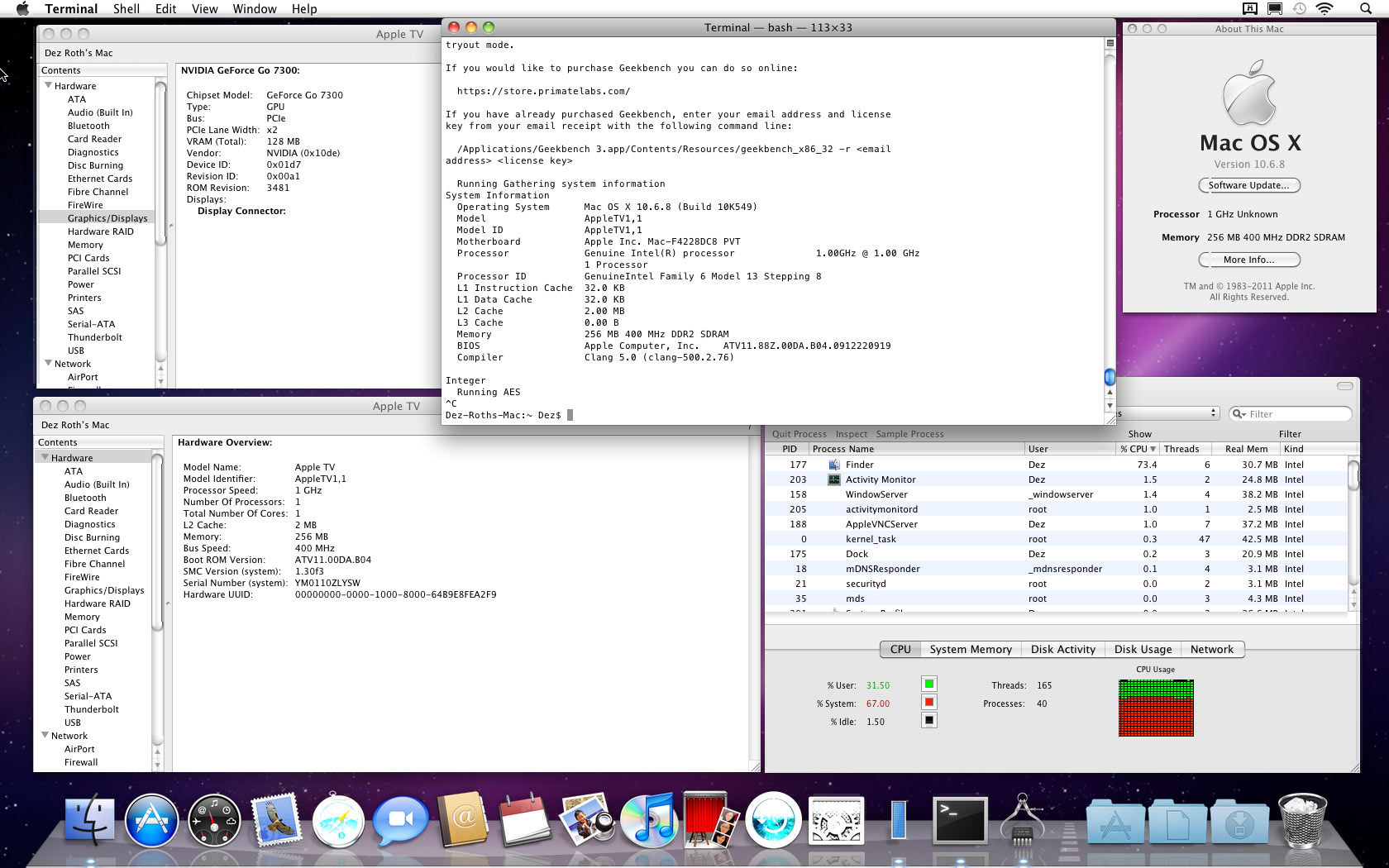This screenshot has width=1389, height=868.
Task: Open Finder from the Dock
Action: click(89, 821)
